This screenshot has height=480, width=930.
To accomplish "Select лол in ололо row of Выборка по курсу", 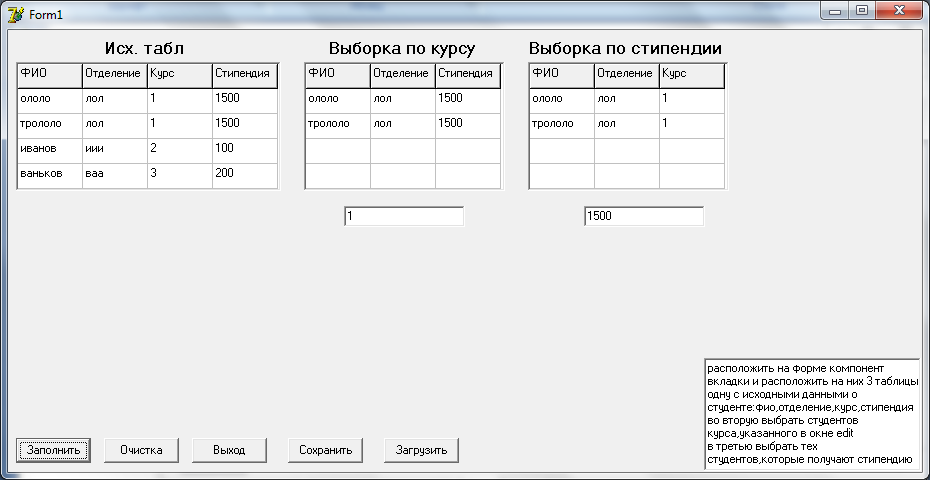I will [403, 101].
